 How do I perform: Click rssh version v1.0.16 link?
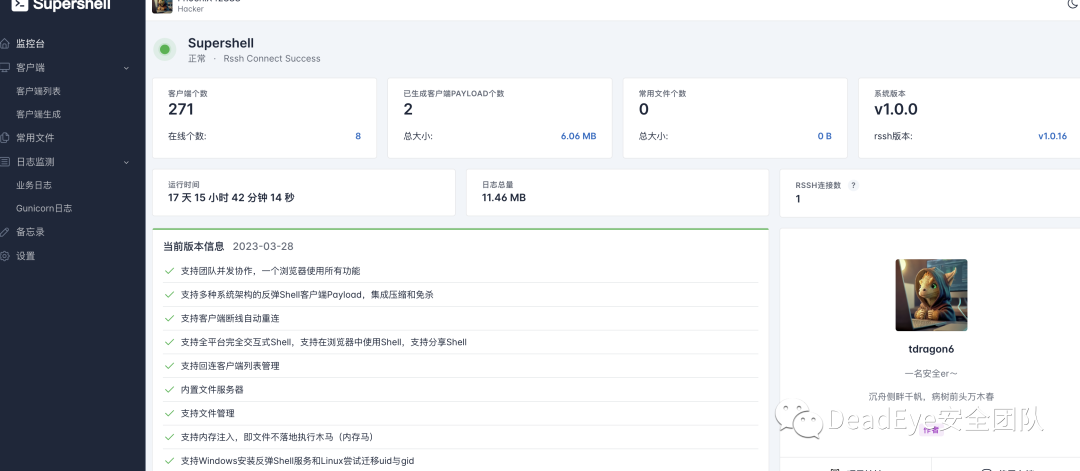pyautogui.click(x=1052, y=136)
